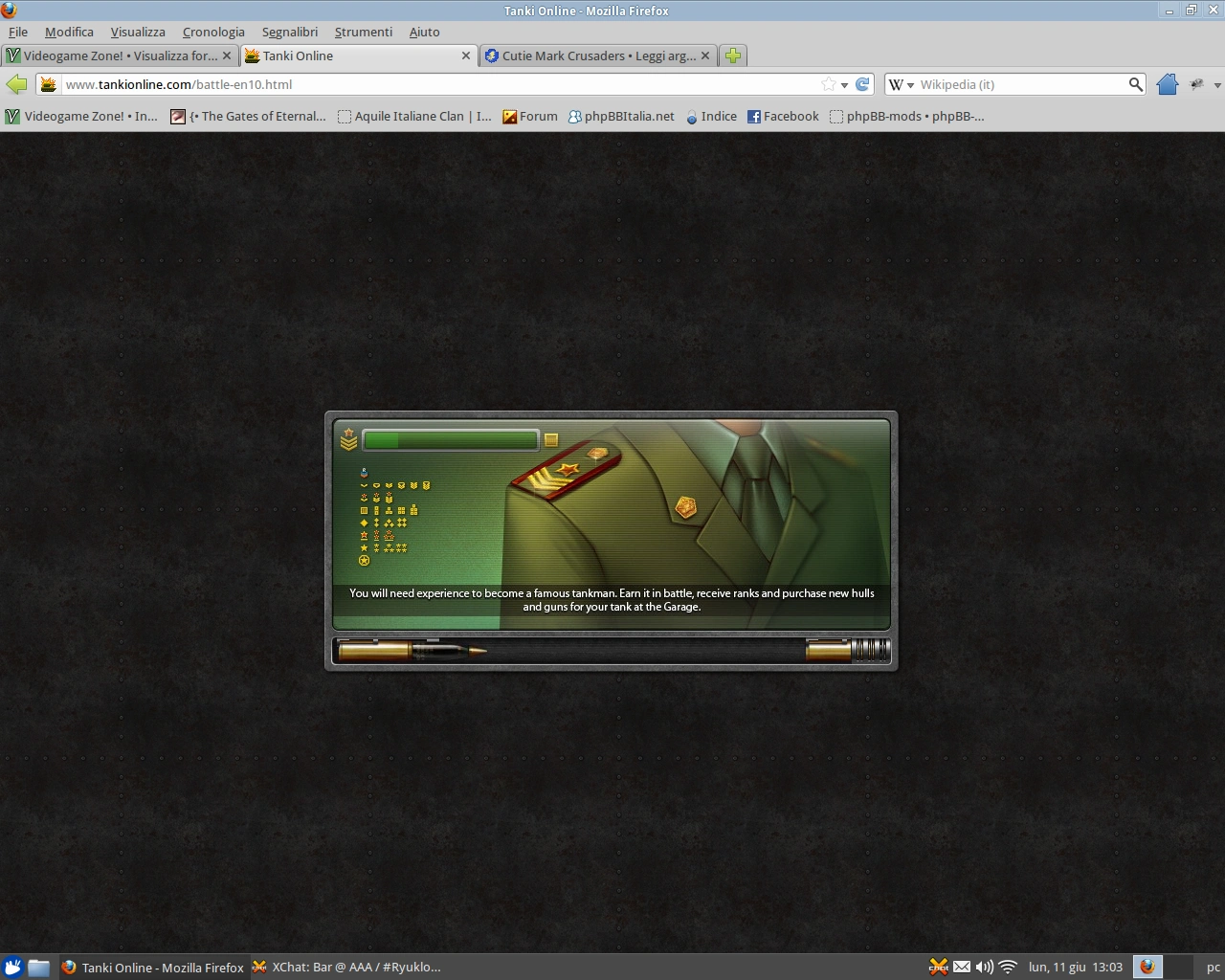Go back with the green arrow button
Viewport: 1225px width, 980px height.
click(x=16, y=84)
